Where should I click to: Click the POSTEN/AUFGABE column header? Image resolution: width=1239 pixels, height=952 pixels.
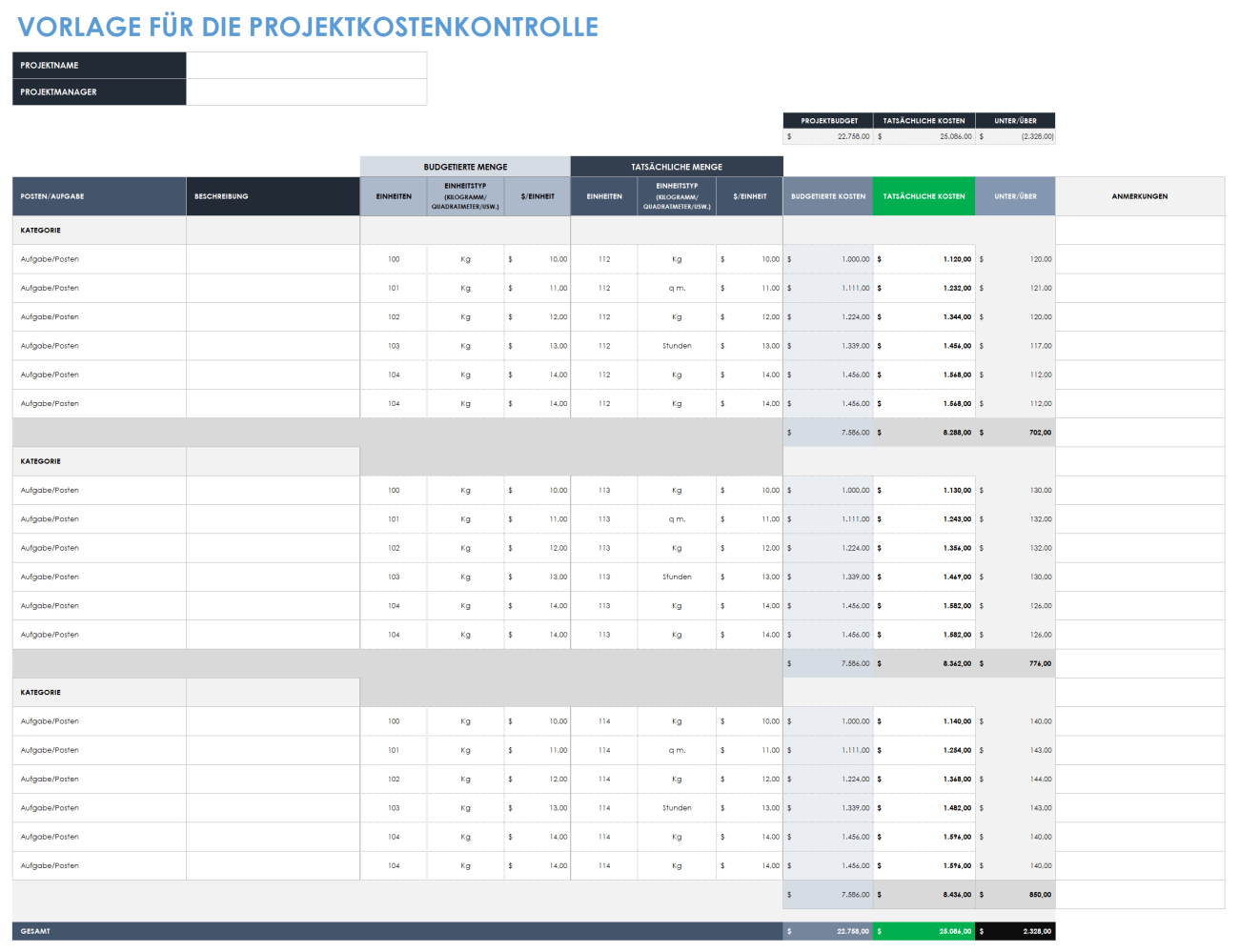[x=99, y=196]
